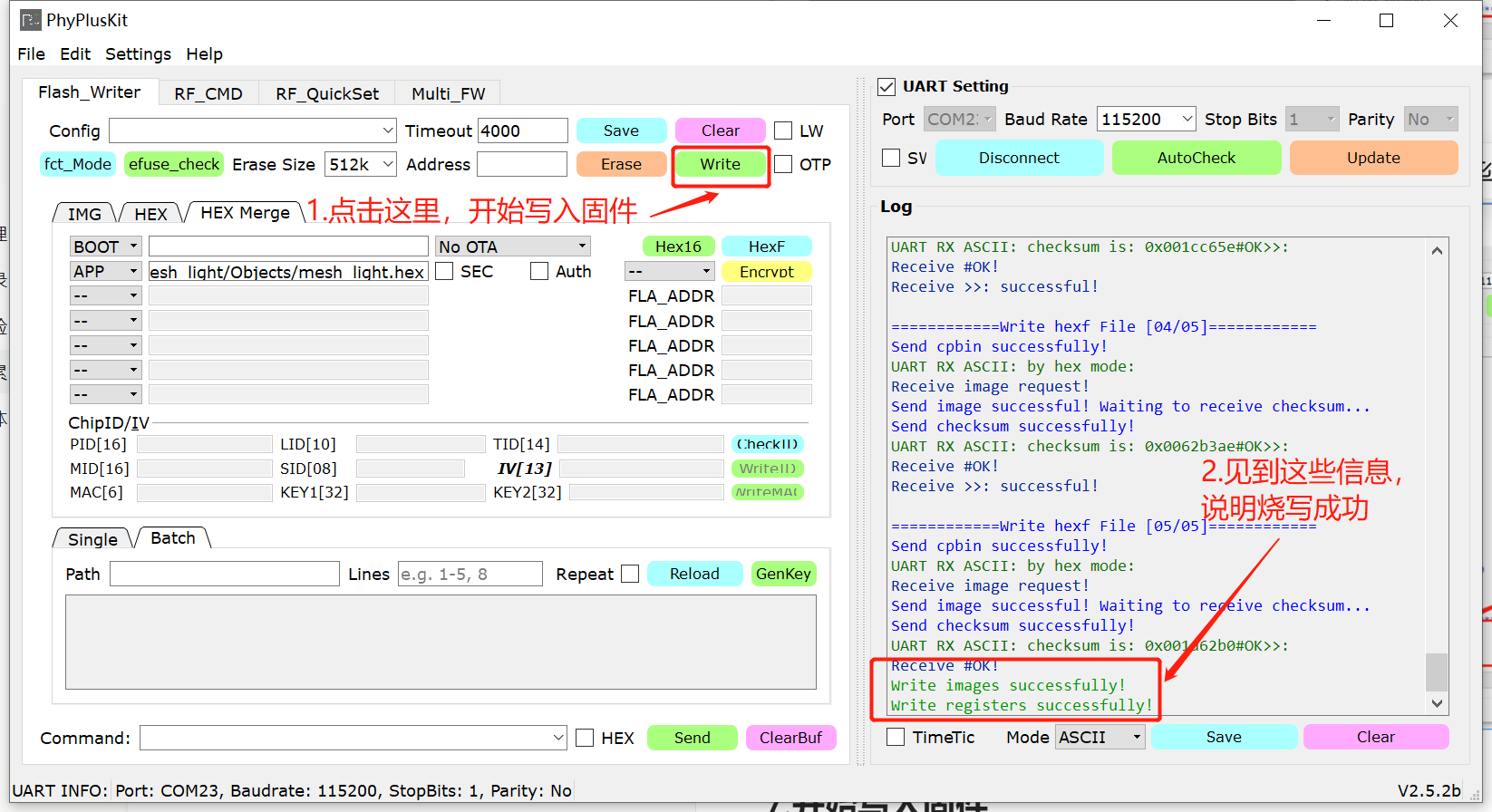Viewport: 1492px width, 812px height.
Task: Open the Port COM dropdown
Action: 960,119
